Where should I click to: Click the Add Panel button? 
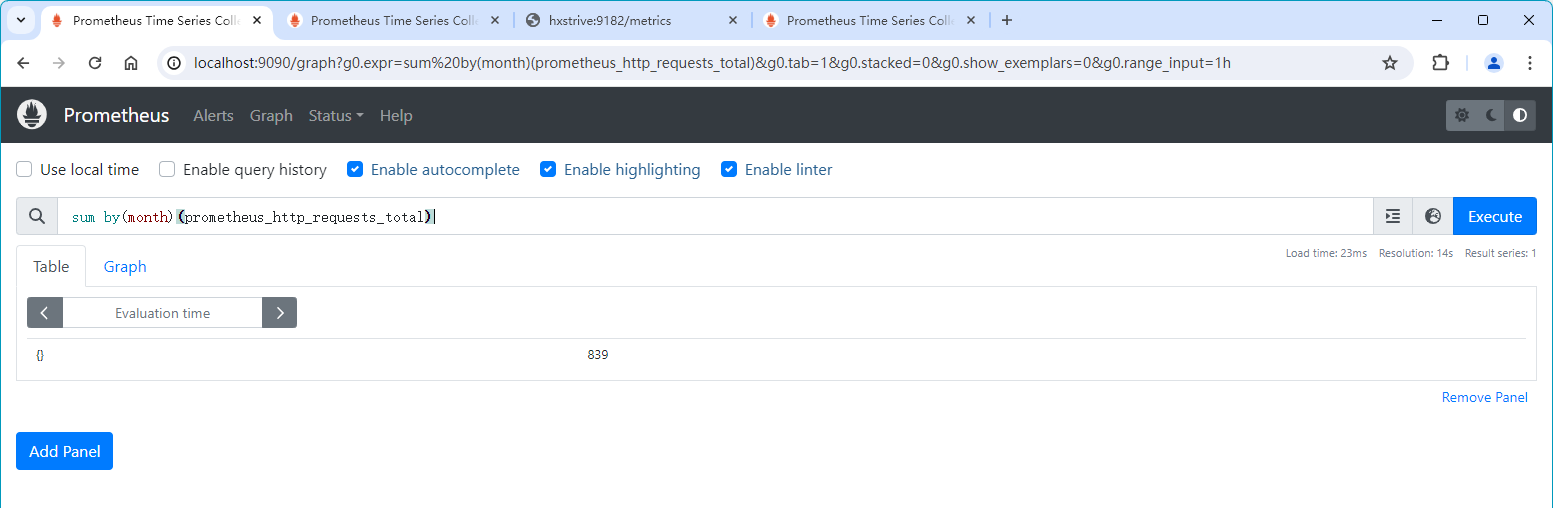pyautogui.click(x=65, y=451)
